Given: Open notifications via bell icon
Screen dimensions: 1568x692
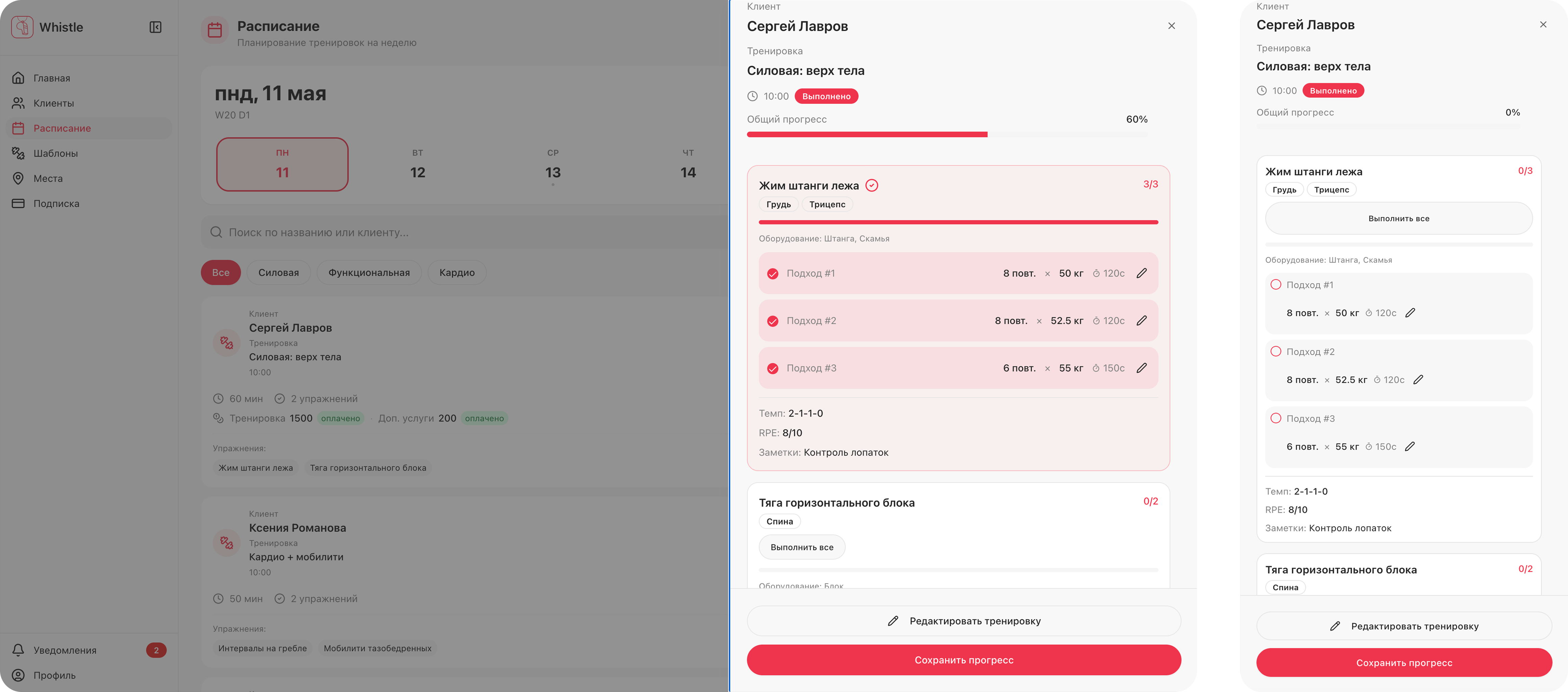Looking at the screenshot, I should tap(18, 650).
